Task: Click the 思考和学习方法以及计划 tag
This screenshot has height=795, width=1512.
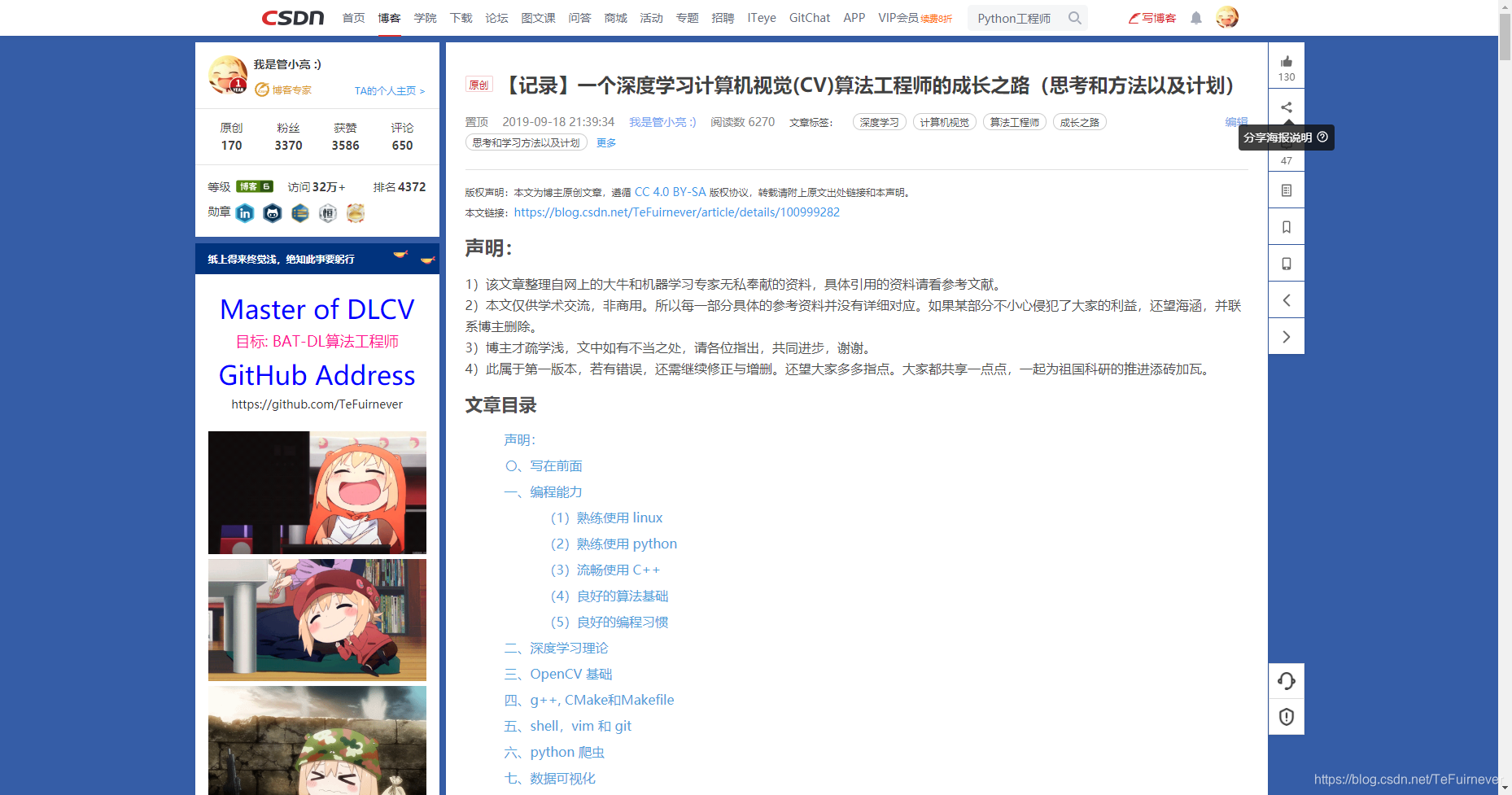Action: 526,142
